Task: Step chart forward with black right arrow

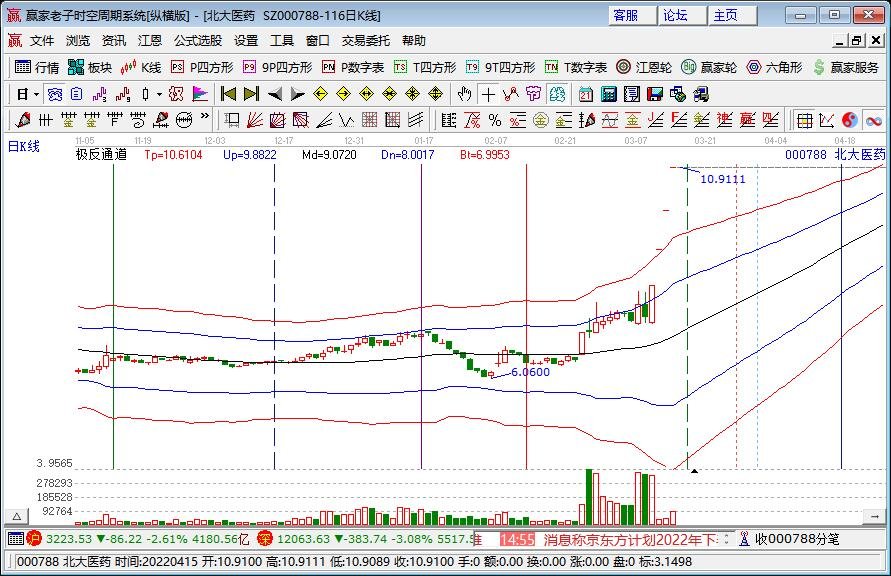Action: pyautogui.click(x=297, y=94)
